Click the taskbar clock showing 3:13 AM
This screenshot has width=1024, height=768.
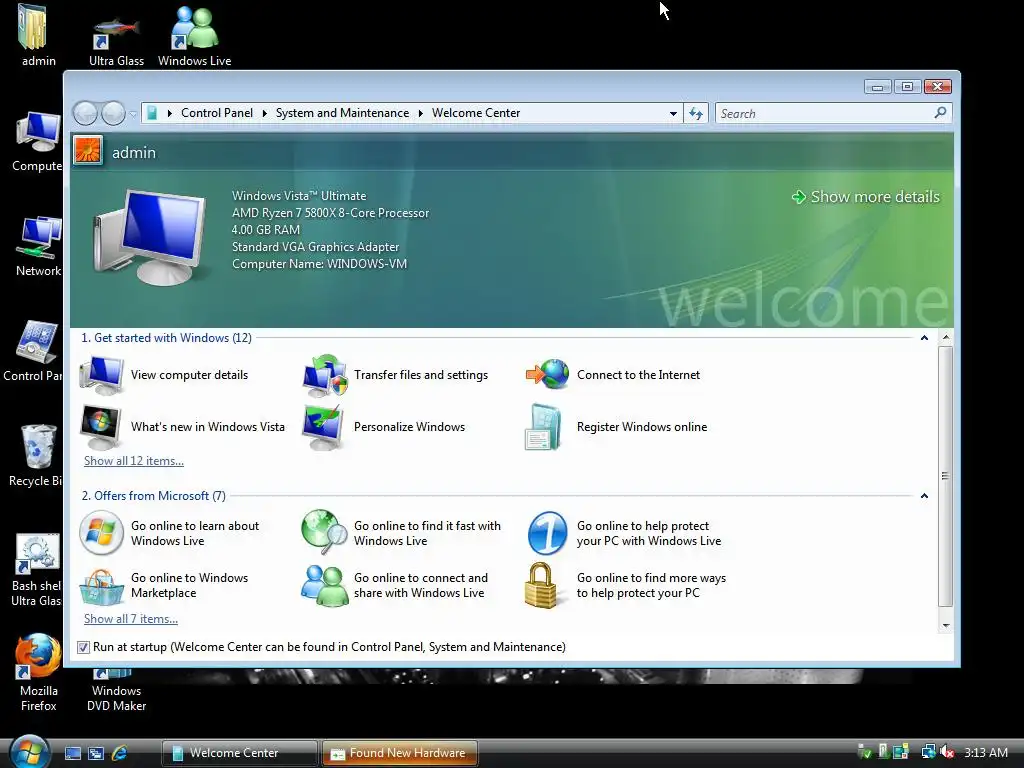point(986,753)
